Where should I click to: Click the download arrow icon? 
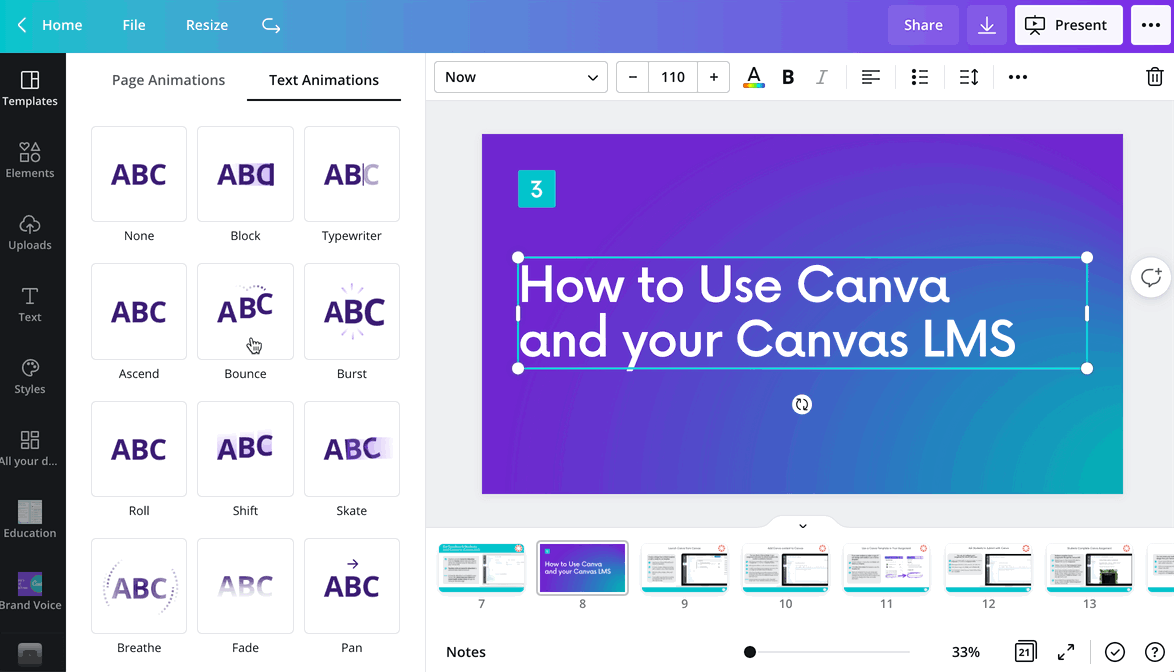987,25
